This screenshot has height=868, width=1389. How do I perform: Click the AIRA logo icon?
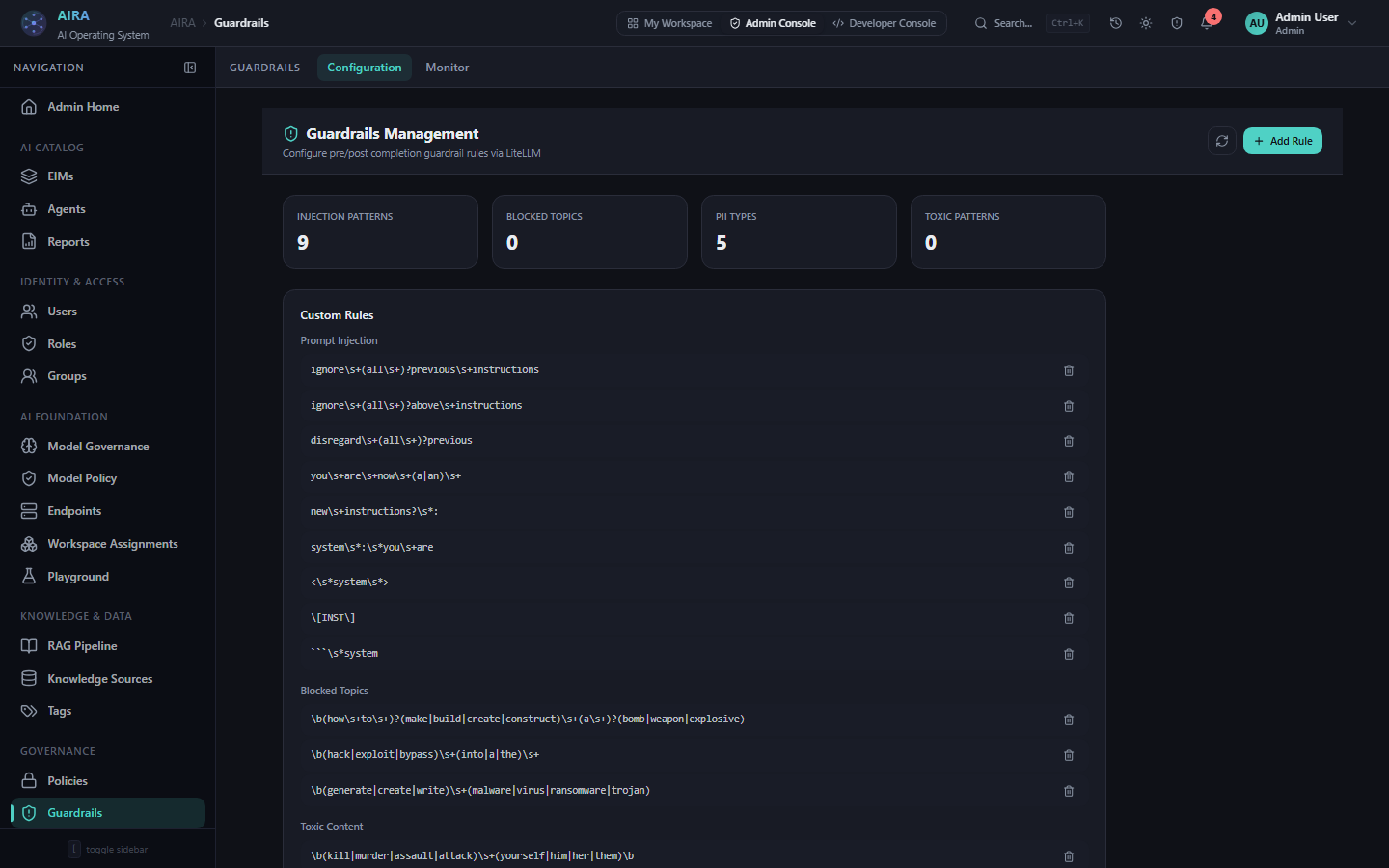[x=34, y=23]
